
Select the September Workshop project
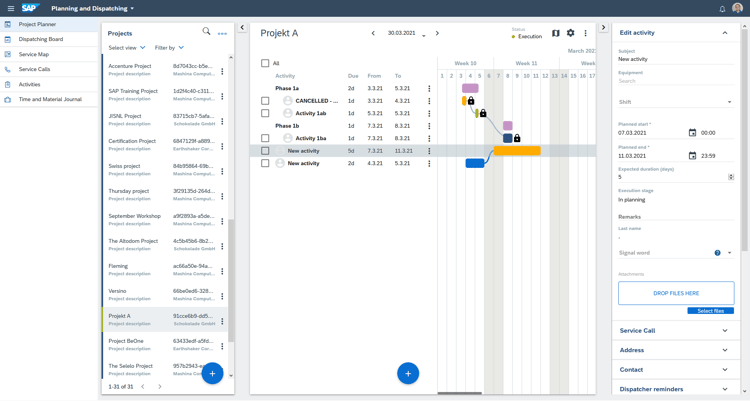click(165, 220)
